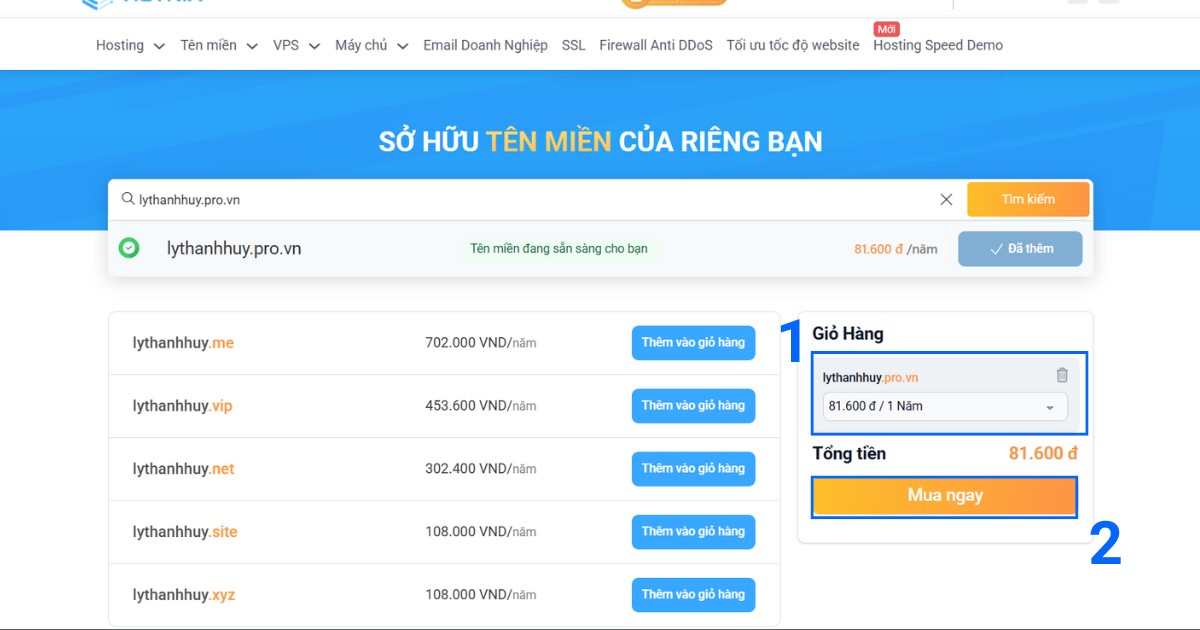Click the site logo in the top left
The image size is (1200, 630).
point(140,5)
